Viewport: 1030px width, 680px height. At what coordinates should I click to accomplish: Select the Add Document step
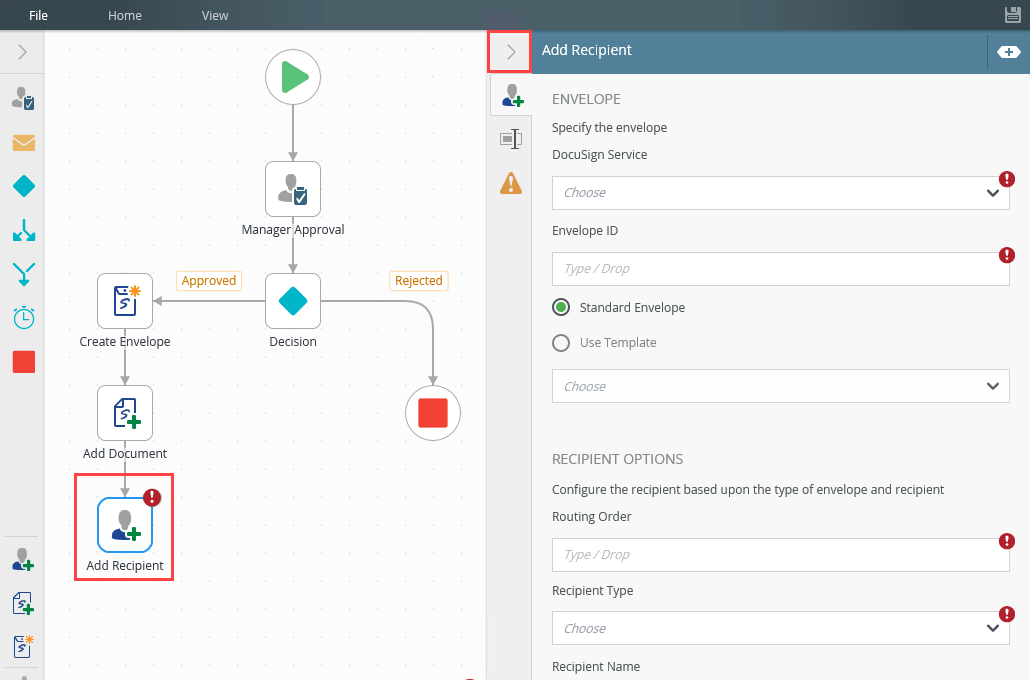click(125, 413)
